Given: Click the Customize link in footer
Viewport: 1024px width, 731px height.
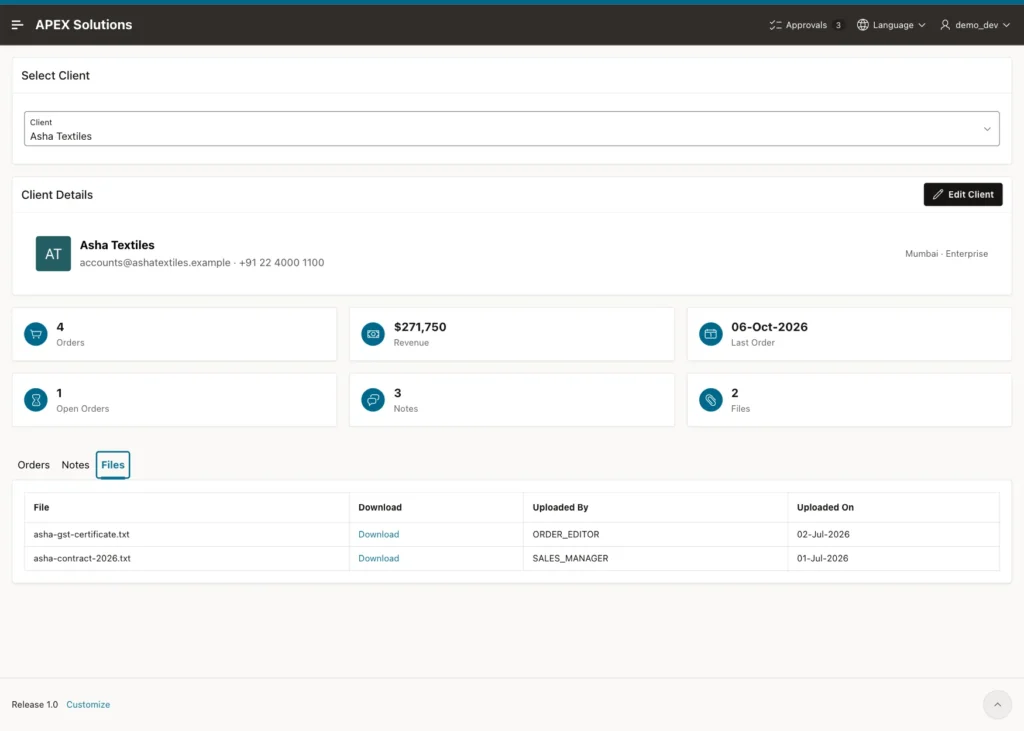Looking at the screenshot, I should pos(88,704).
